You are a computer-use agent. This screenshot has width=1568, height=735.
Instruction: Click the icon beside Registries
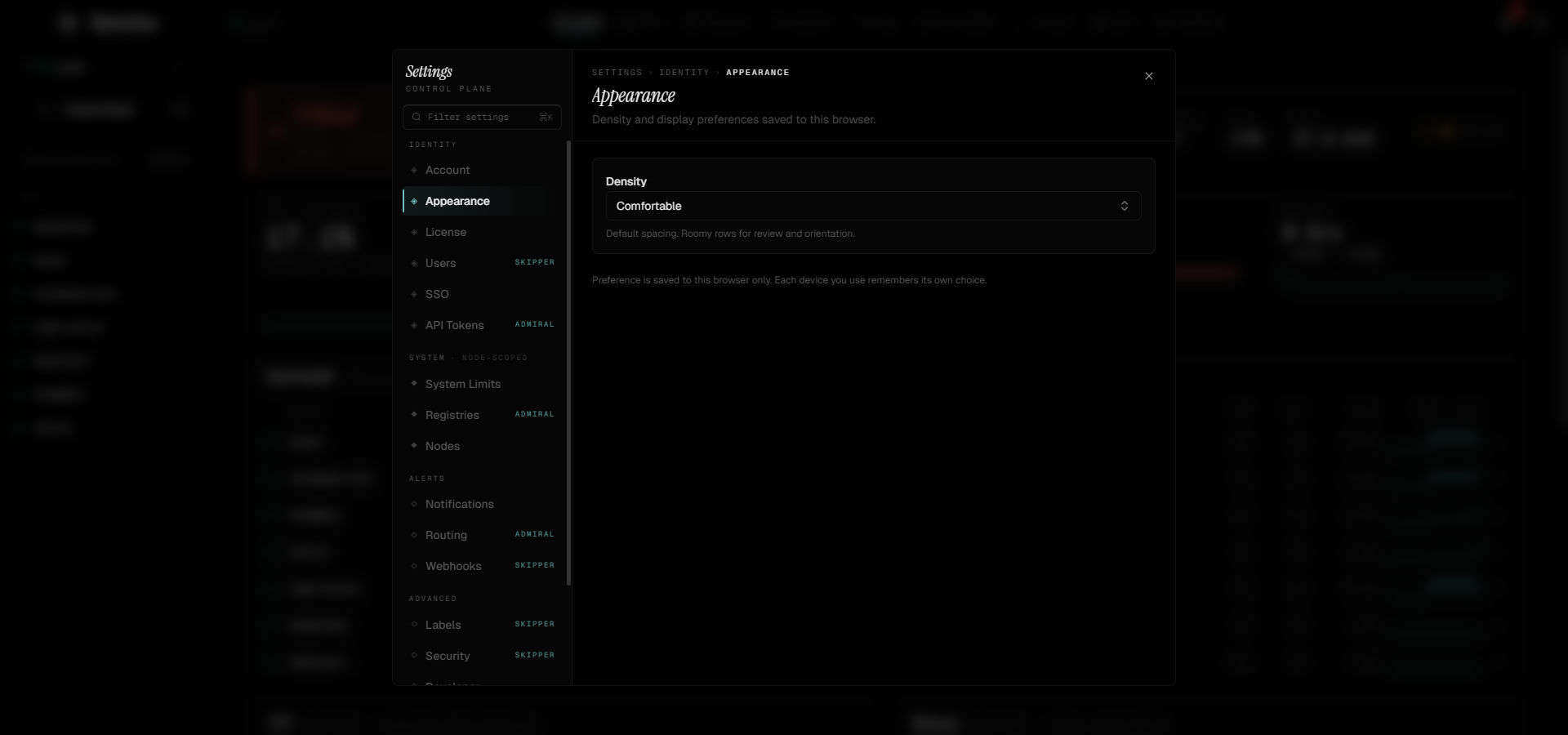[414, 414]
